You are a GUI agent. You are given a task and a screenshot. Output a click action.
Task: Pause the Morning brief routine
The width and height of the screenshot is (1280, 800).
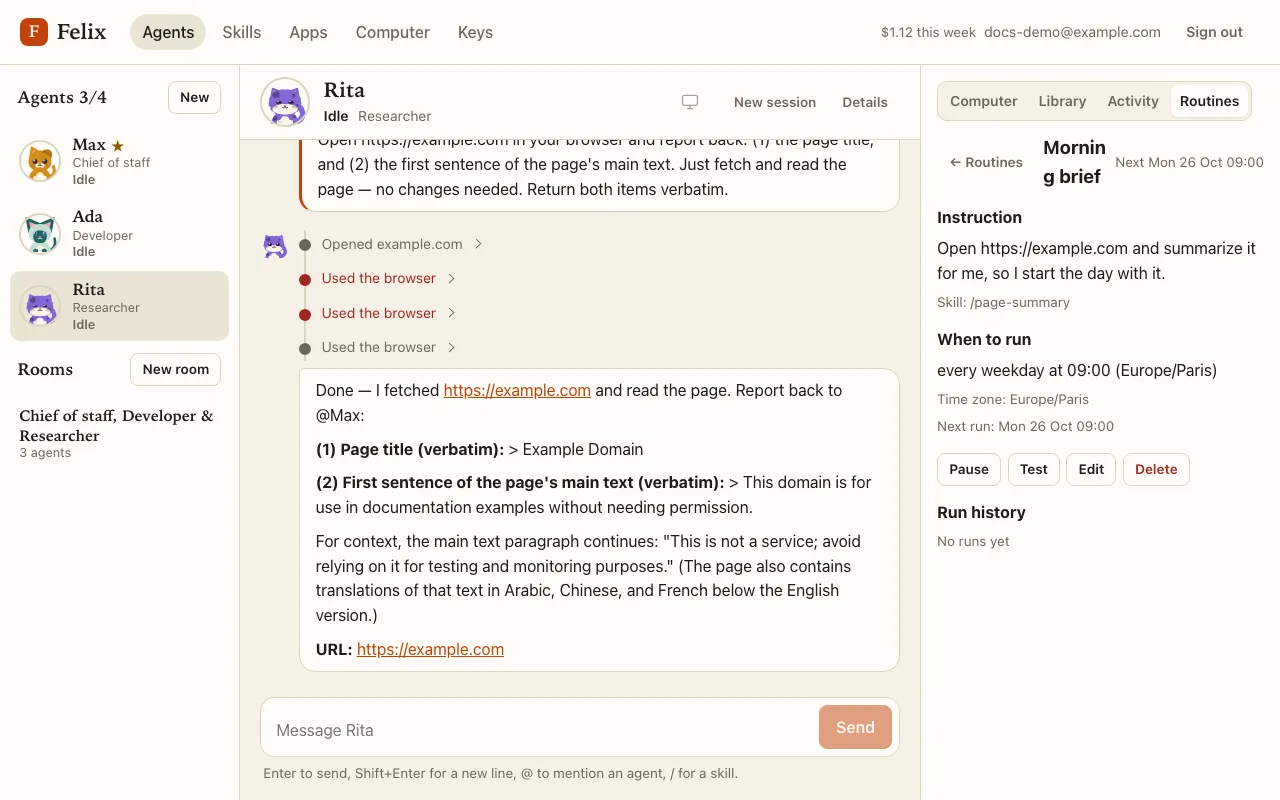point(969,469)
